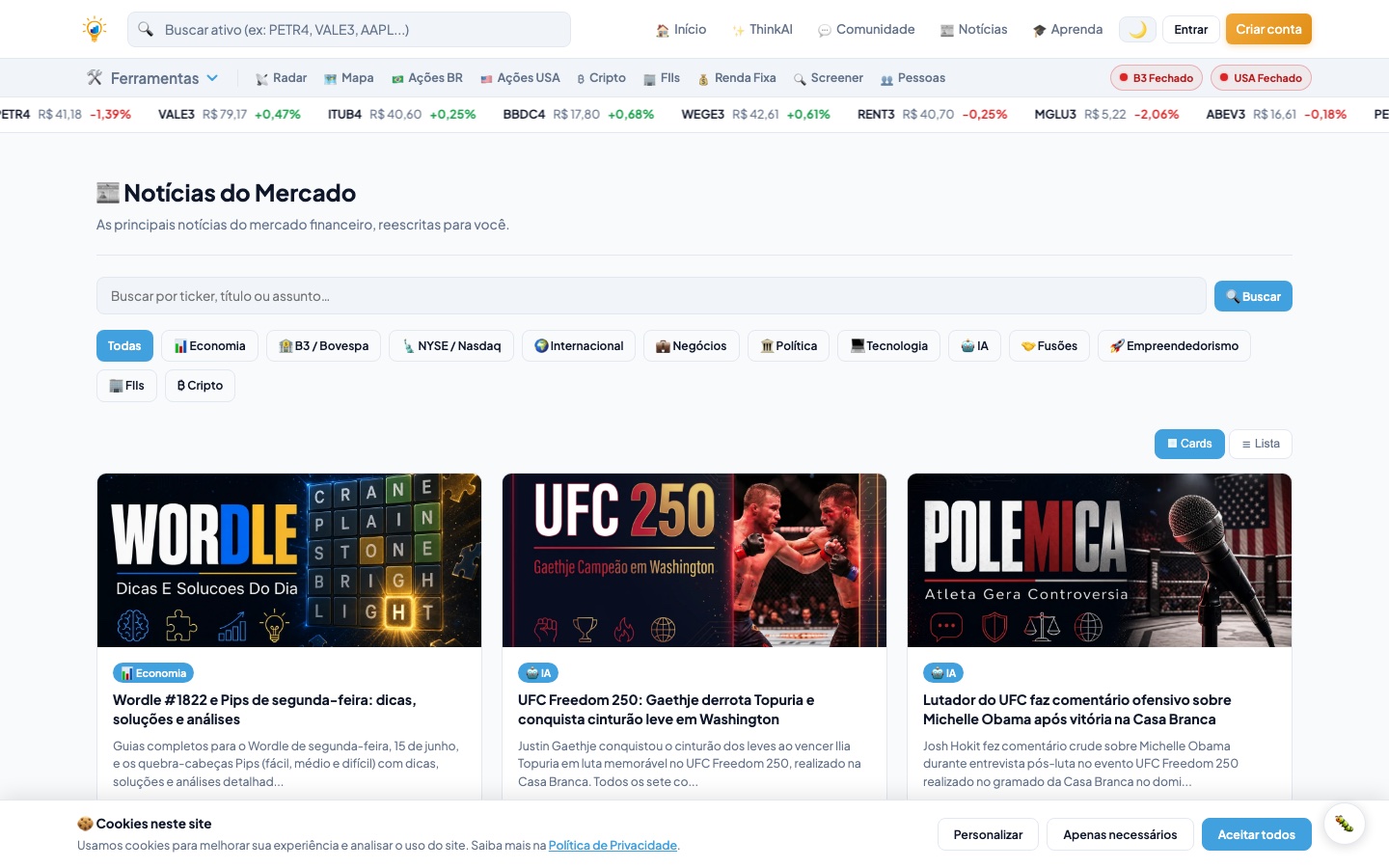Click BBDC4 ticker in the tape
The height and width of the screenshot is (868, 1389).
578,114
